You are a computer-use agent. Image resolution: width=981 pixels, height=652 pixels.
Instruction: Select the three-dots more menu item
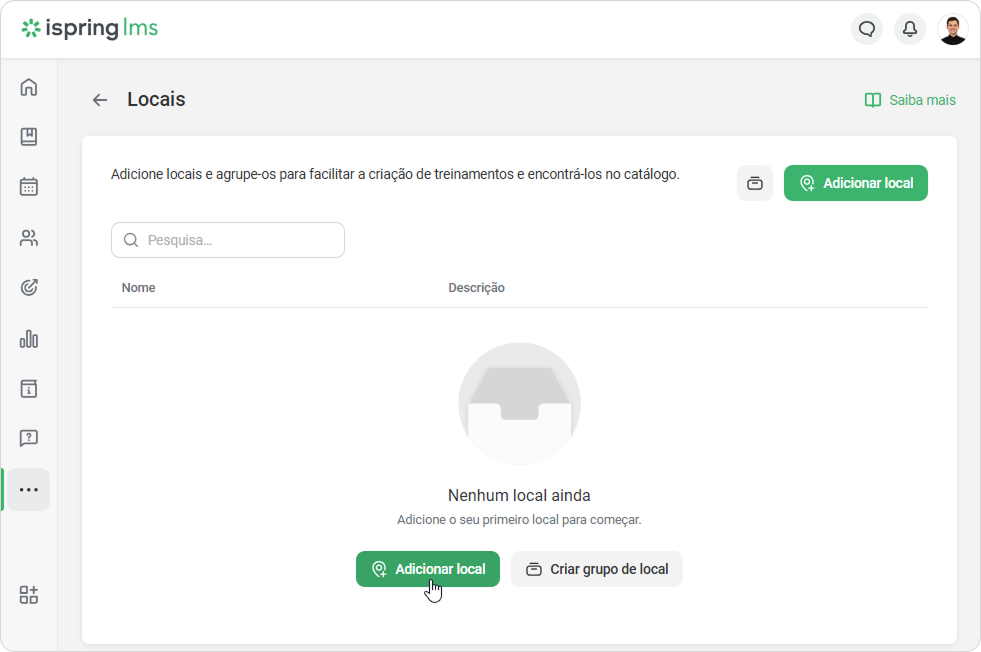29,489
